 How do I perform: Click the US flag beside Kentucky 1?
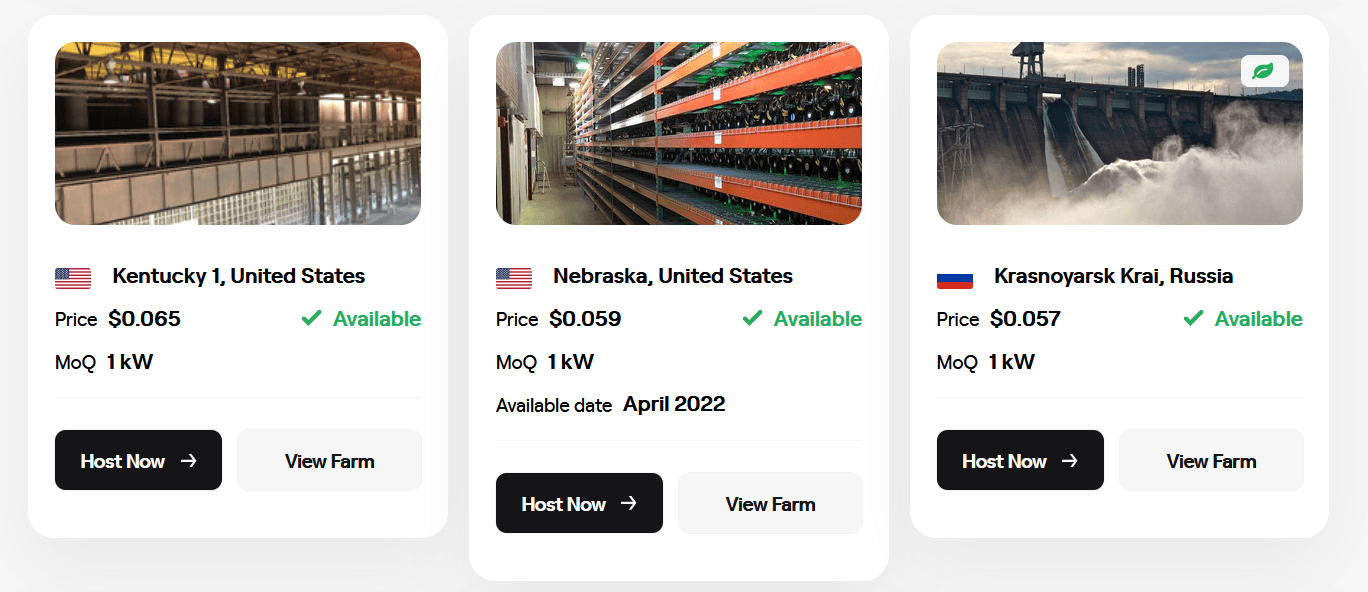coord(73,278)
